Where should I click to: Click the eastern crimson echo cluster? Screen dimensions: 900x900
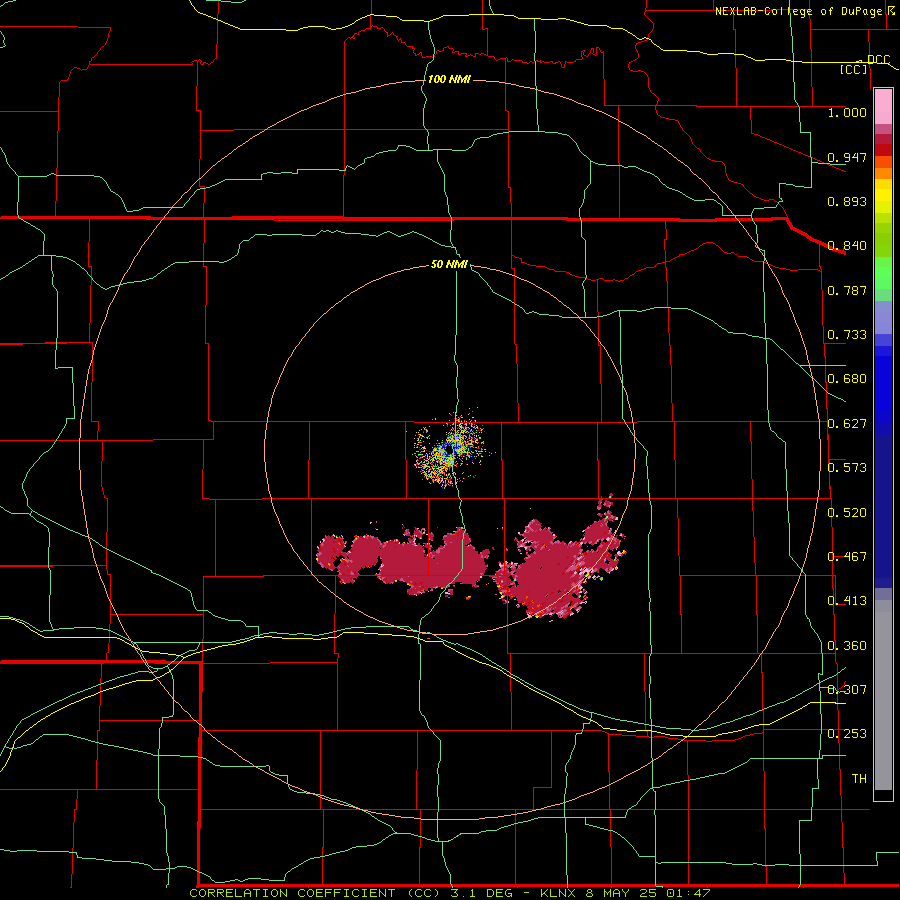tap(559, 557)
